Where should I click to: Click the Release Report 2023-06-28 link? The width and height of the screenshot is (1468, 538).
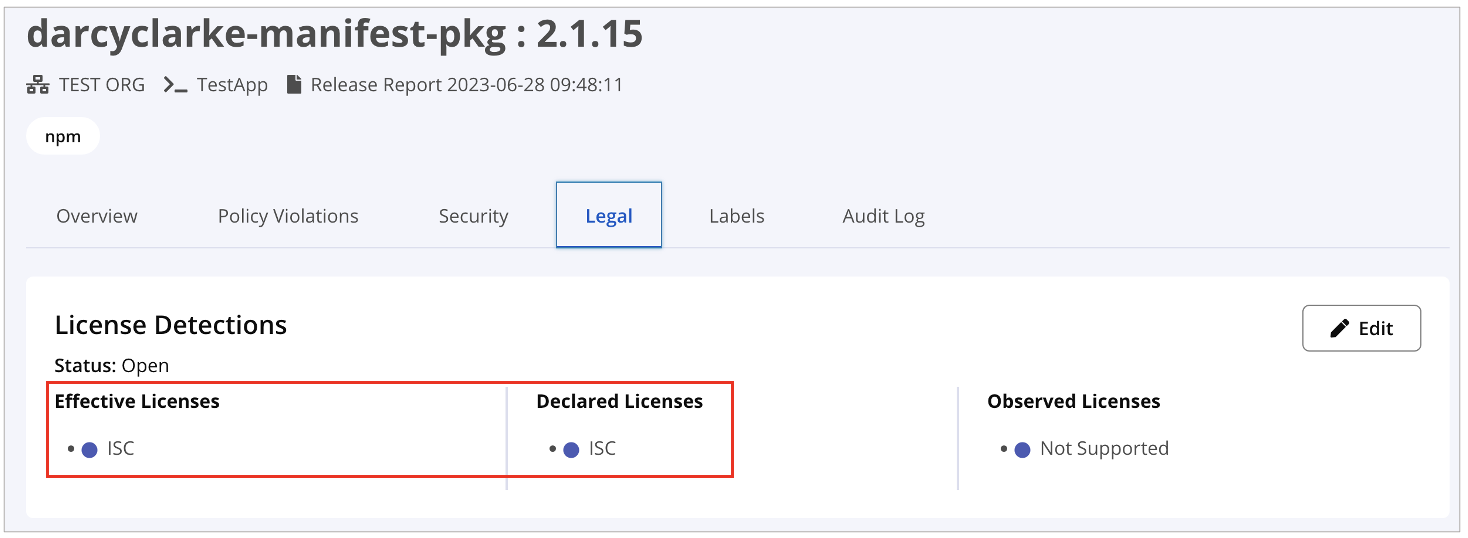(x=466, y=85)
